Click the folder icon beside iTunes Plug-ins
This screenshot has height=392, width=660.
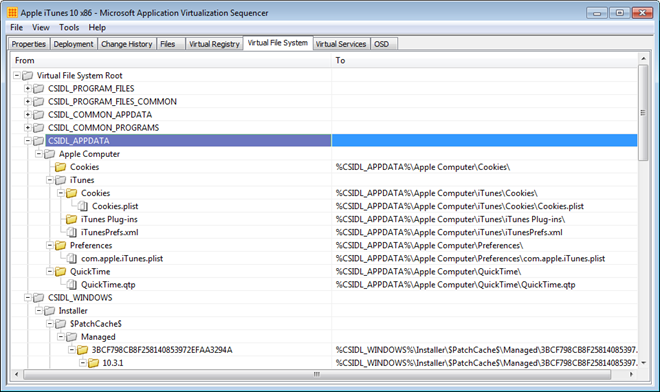coord(72,219)
